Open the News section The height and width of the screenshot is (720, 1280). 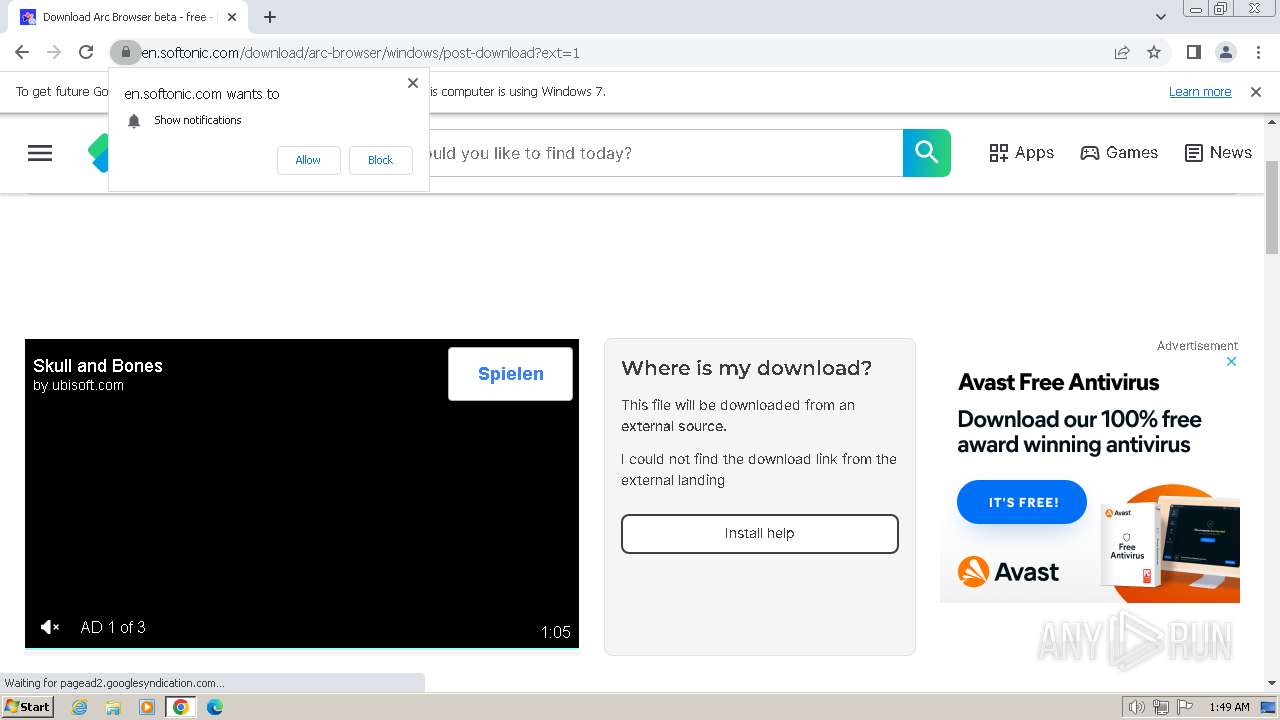1218,153
